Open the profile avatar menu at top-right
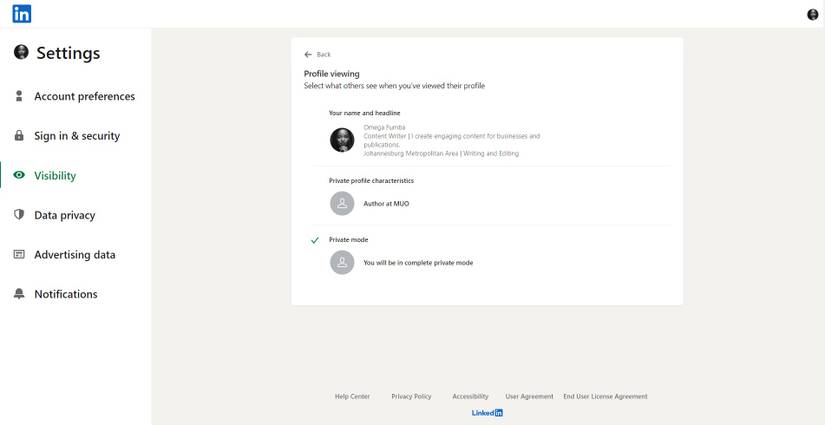This screenshot has width=825, height=425. 812,14
